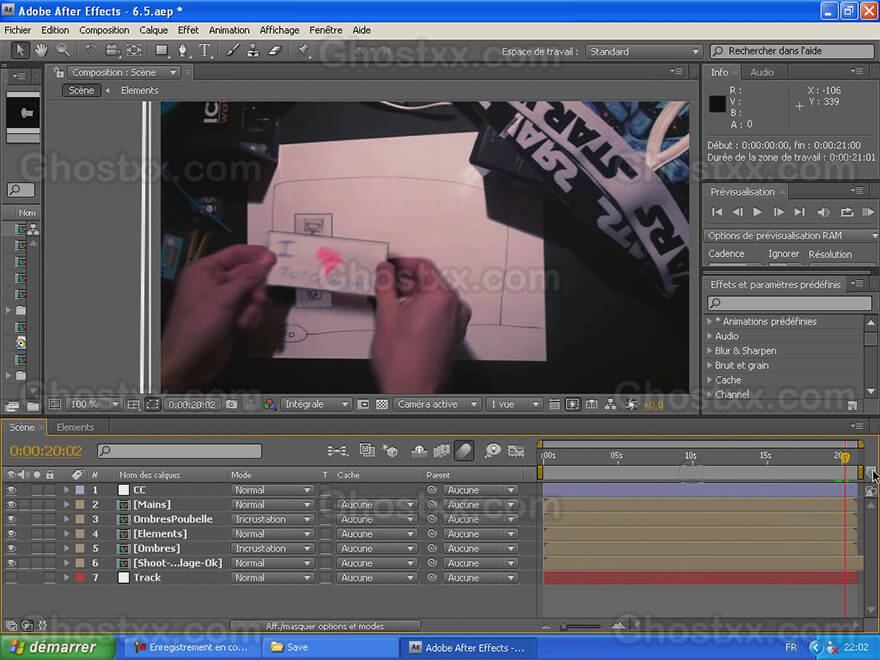The width and height of the screenshot is (880, 660).
Task: Hide the [Elements] layer
Action: coord(11,534)
